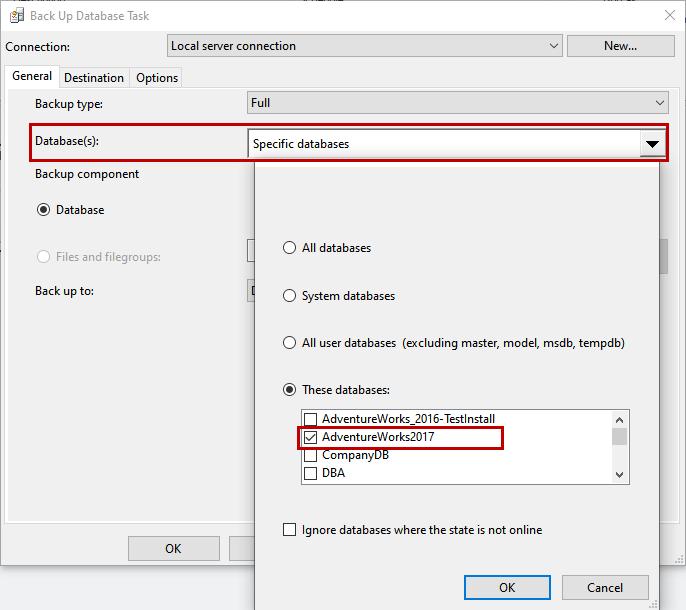Switch to the General tab
686x610 pixels.
32,77
